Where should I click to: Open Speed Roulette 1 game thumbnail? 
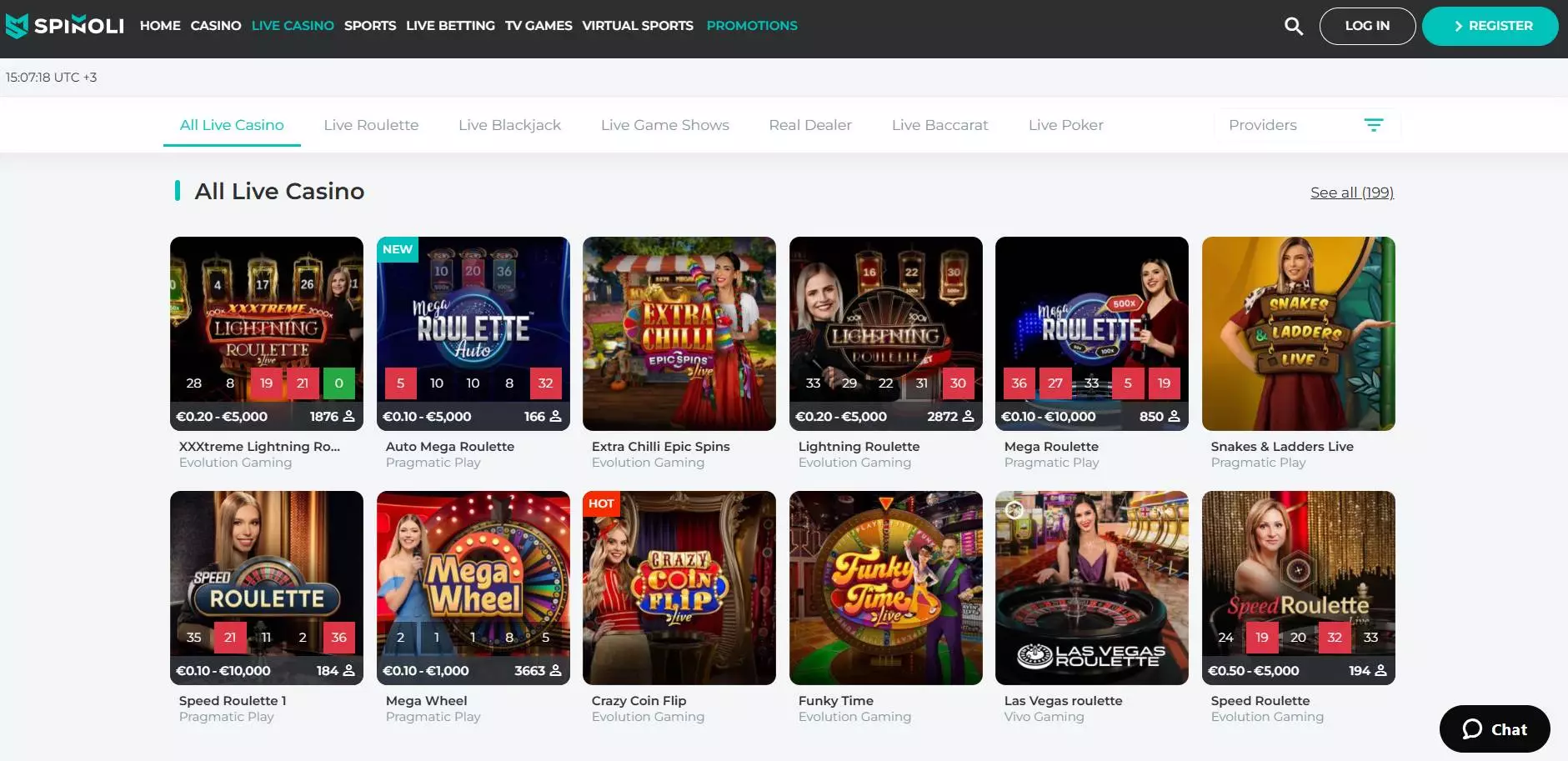(267, 588)
